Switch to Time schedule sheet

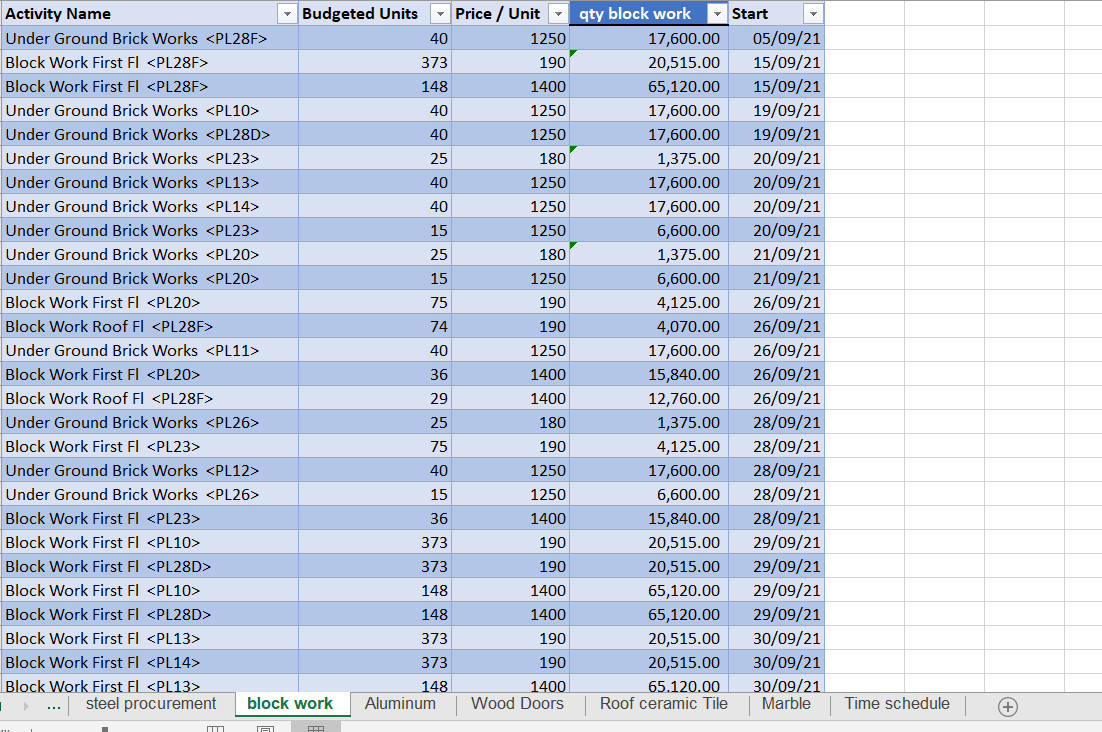pyautogui.click(x=897, y=704)
